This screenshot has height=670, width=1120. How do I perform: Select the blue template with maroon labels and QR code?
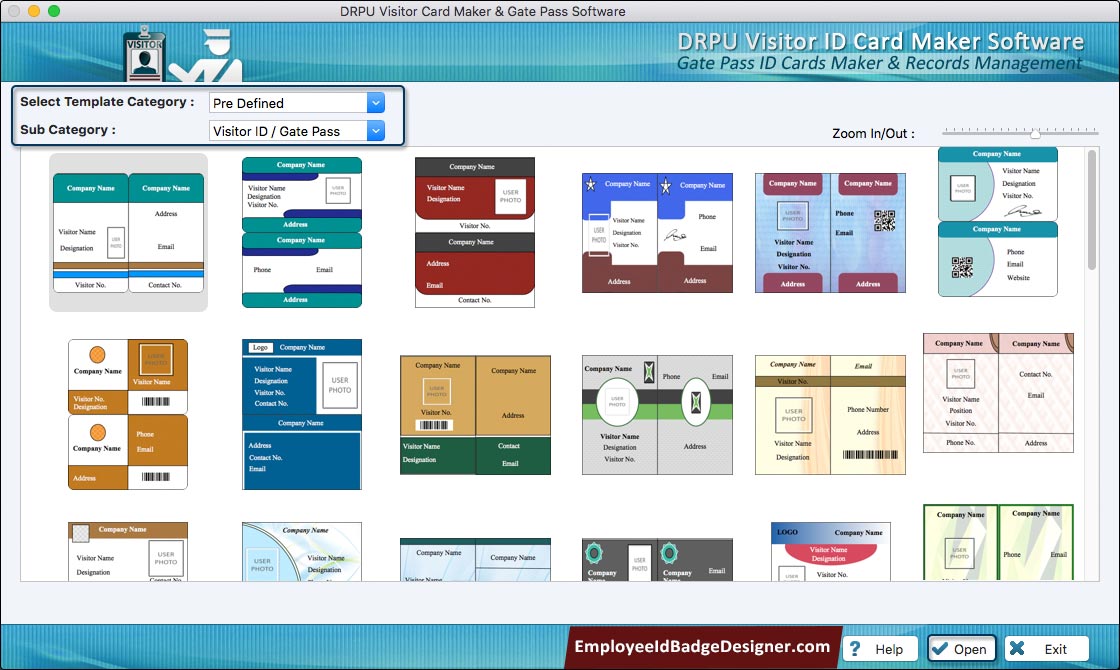830,233
